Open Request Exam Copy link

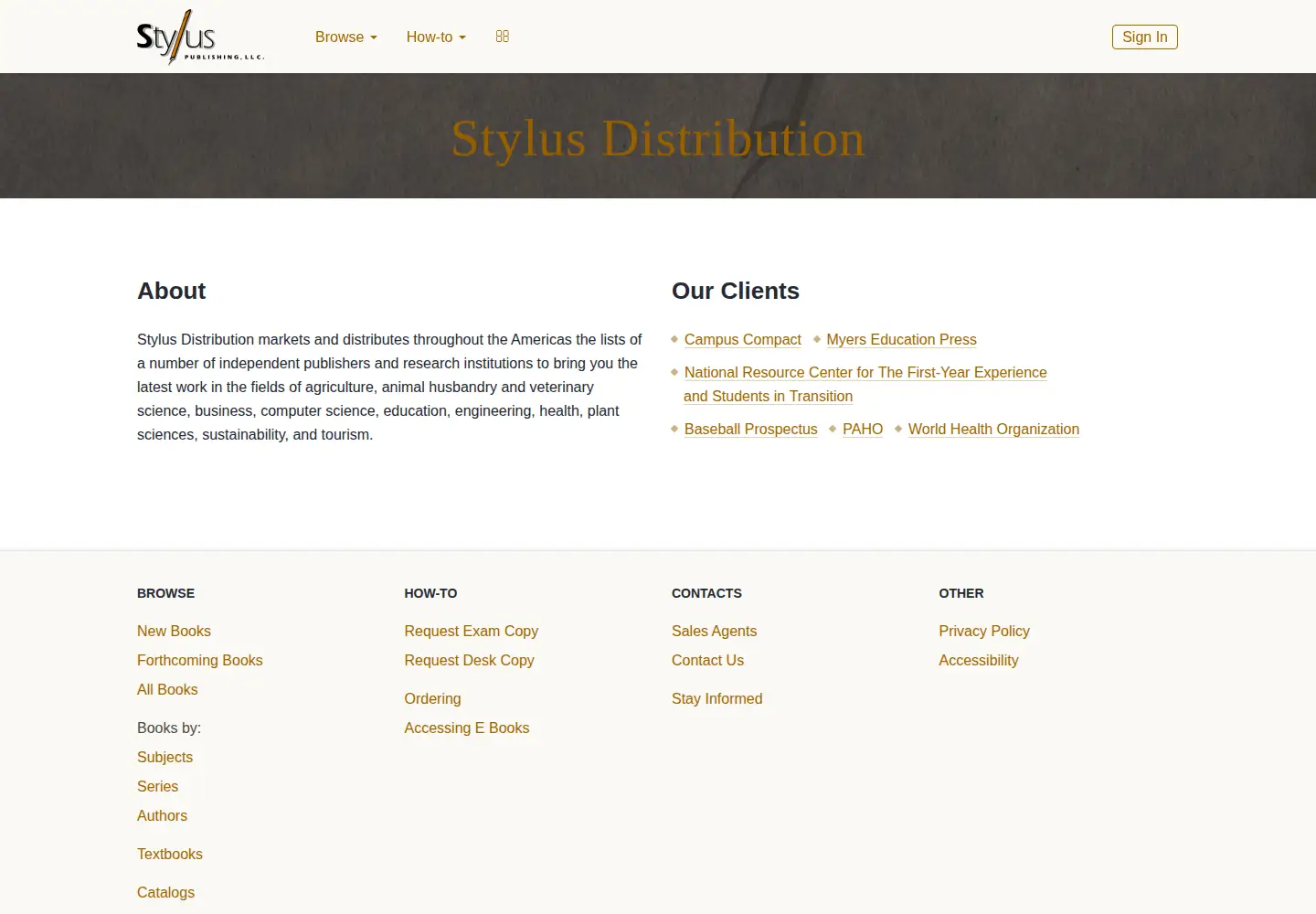tap(471, 631)
